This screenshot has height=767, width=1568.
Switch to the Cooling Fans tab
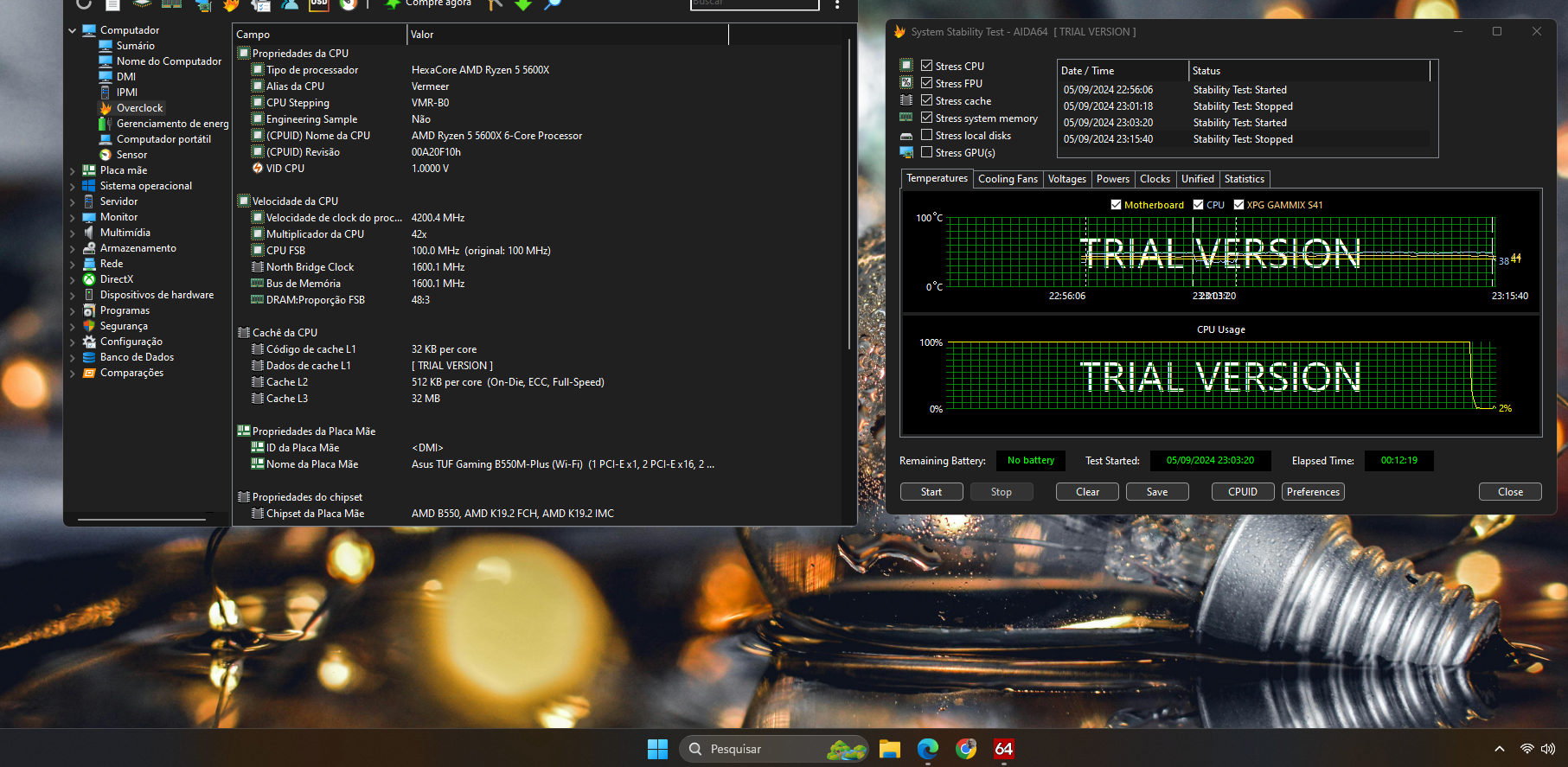pyautogui.click(x=1008, y=179)
